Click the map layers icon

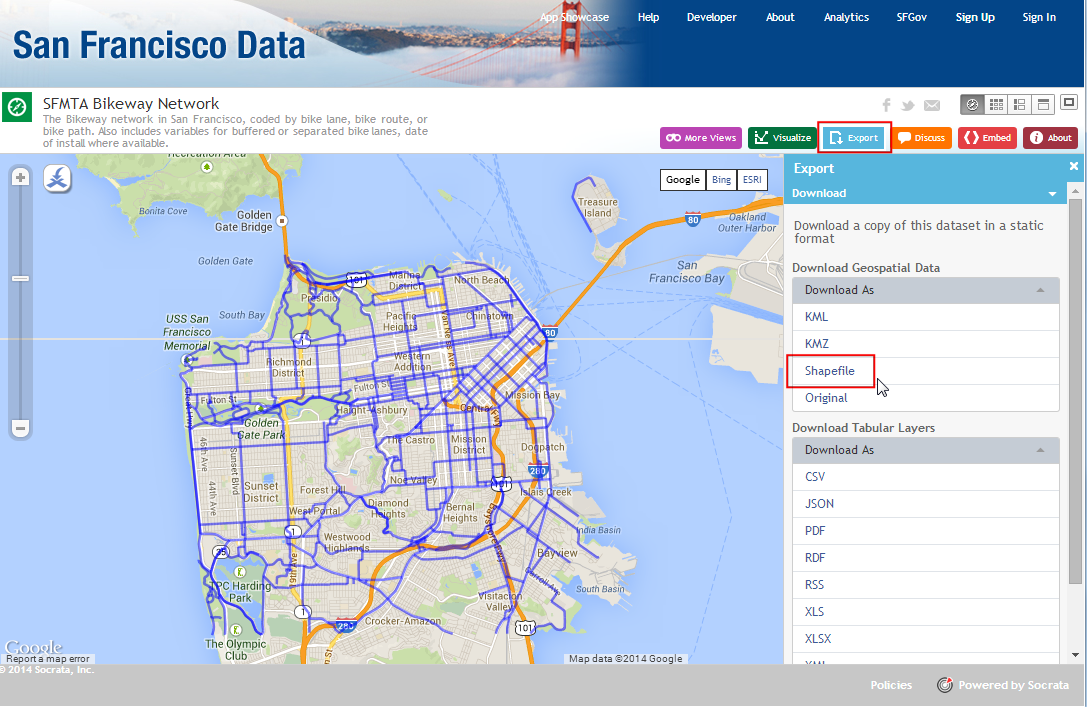pos(57,179)
